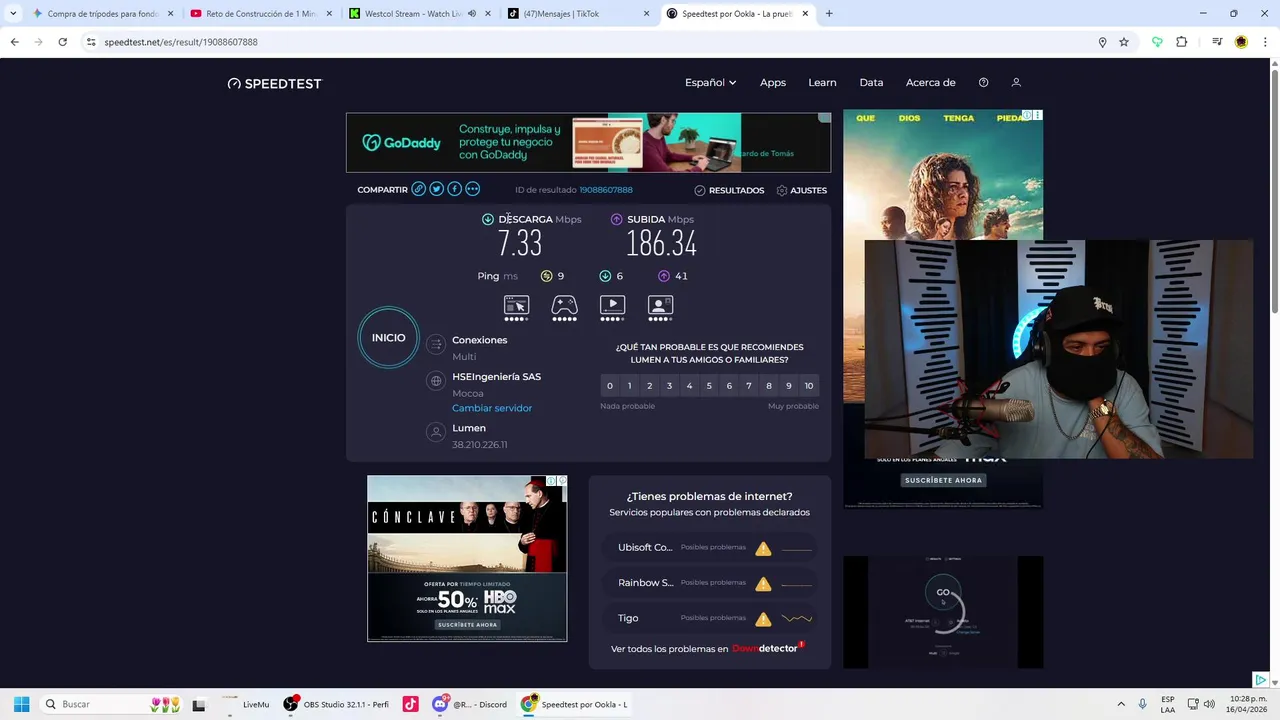This screenshot has width=1280, height=720.
Task: Share the result on Facebook
Action: pos(455,189)
